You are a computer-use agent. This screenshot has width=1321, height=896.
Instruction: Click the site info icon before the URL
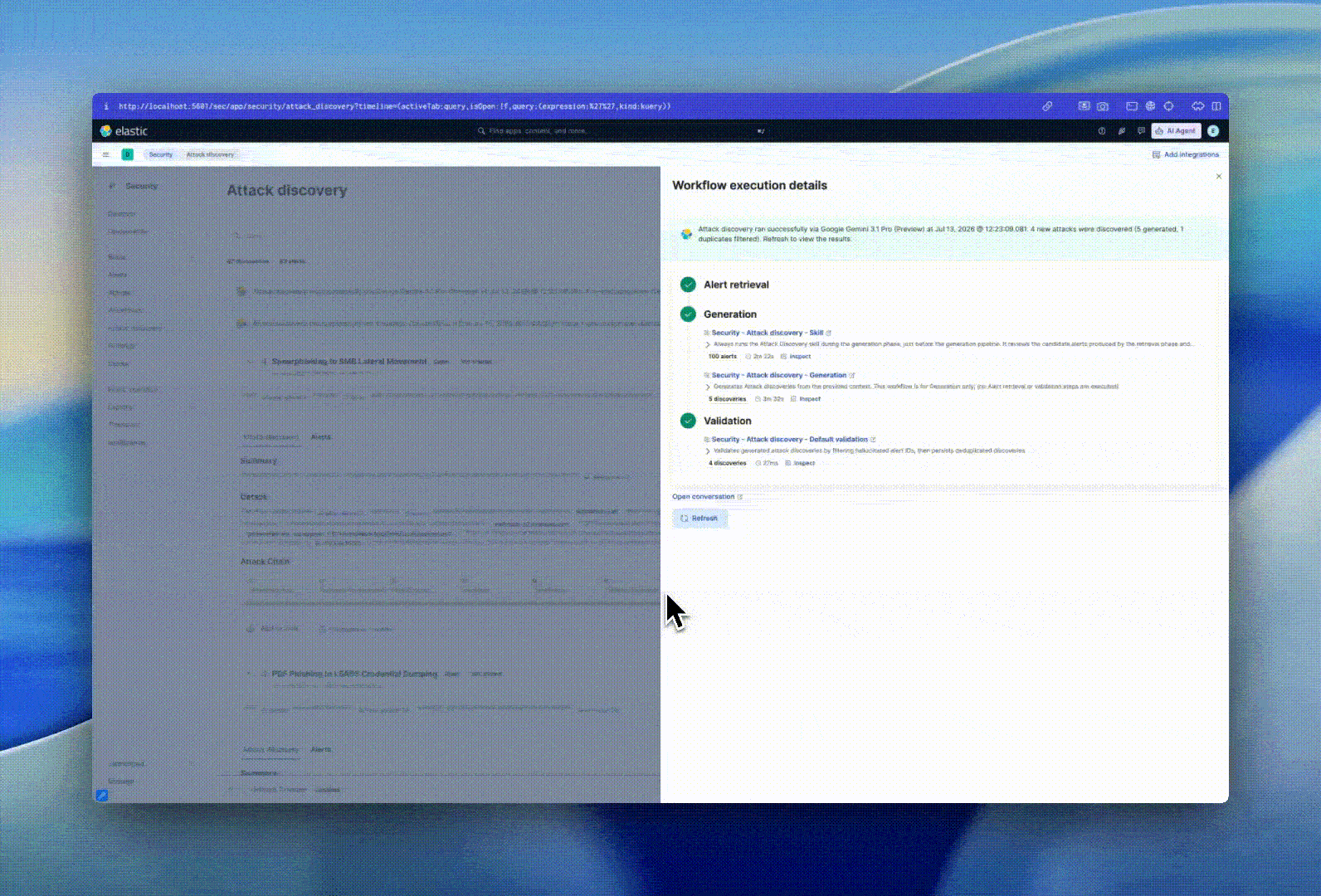(106, 106)
